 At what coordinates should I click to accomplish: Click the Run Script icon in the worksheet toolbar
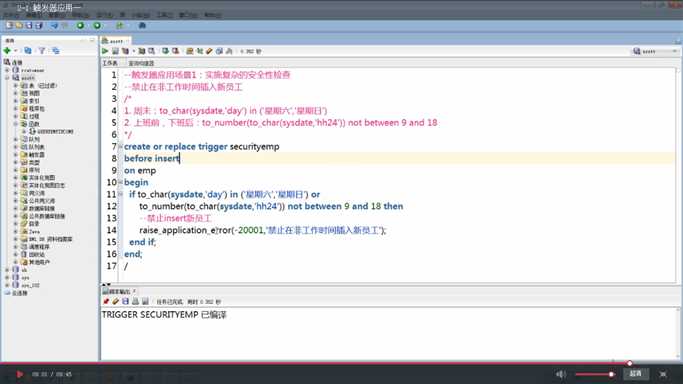pos(115,51)
